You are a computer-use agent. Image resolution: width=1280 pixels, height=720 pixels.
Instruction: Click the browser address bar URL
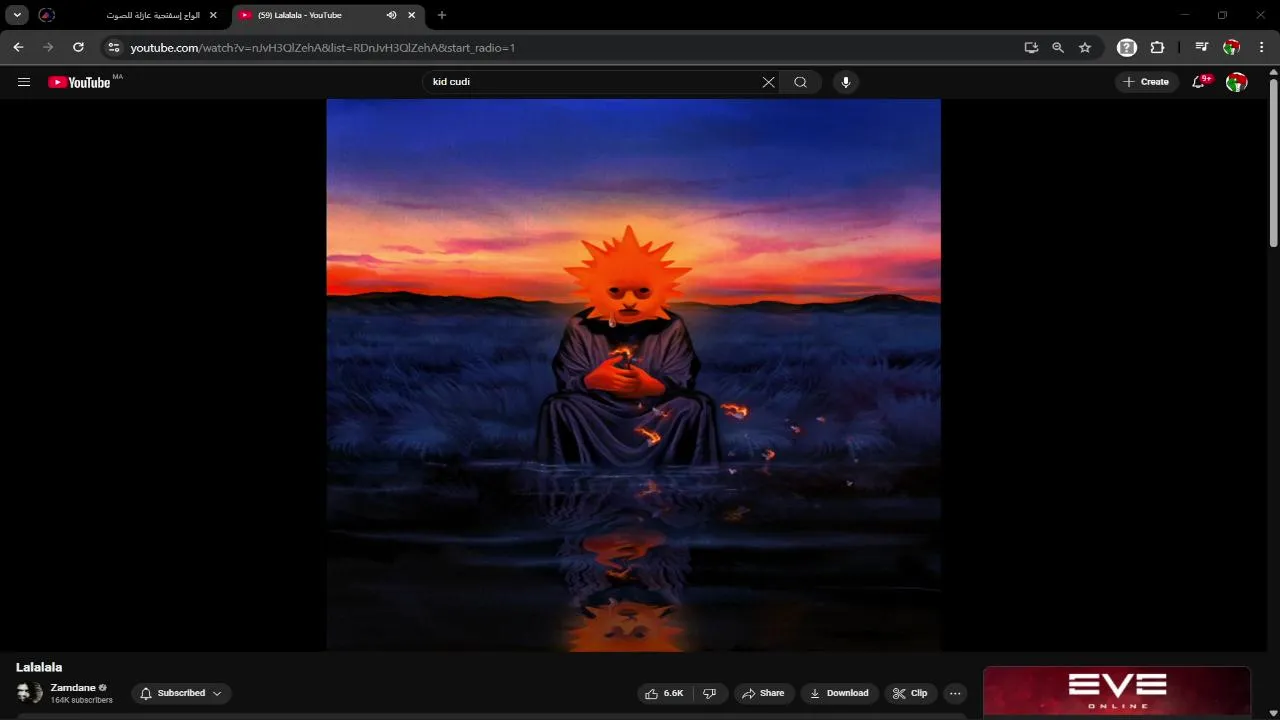[323, 47]
